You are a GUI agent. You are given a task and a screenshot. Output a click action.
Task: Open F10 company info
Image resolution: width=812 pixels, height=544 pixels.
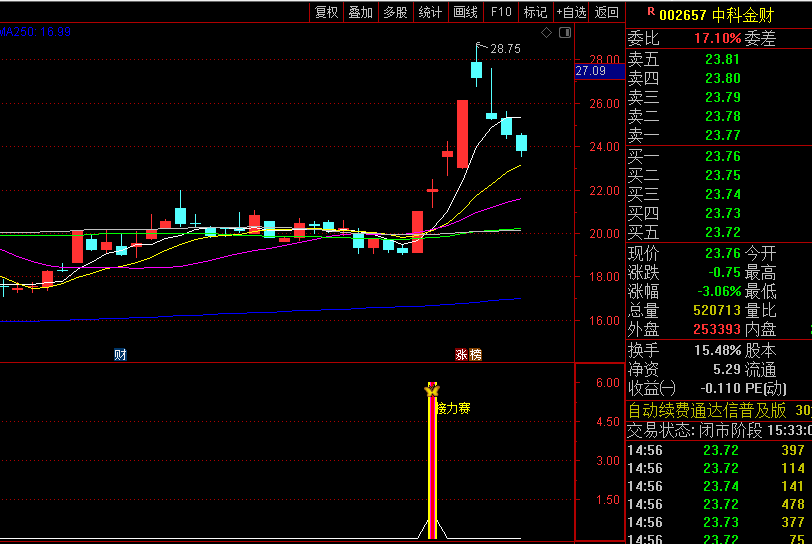tap(501, 12)
